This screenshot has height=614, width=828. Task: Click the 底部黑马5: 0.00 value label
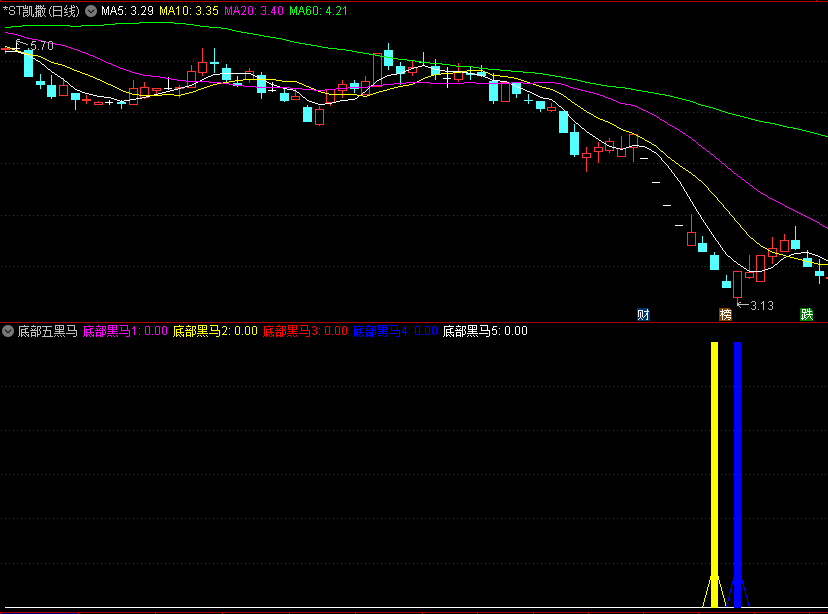coord(485,331)
